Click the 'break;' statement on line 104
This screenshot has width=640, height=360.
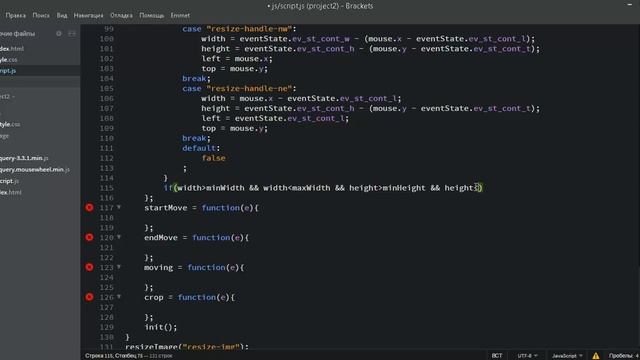click(x=196, y=78)
